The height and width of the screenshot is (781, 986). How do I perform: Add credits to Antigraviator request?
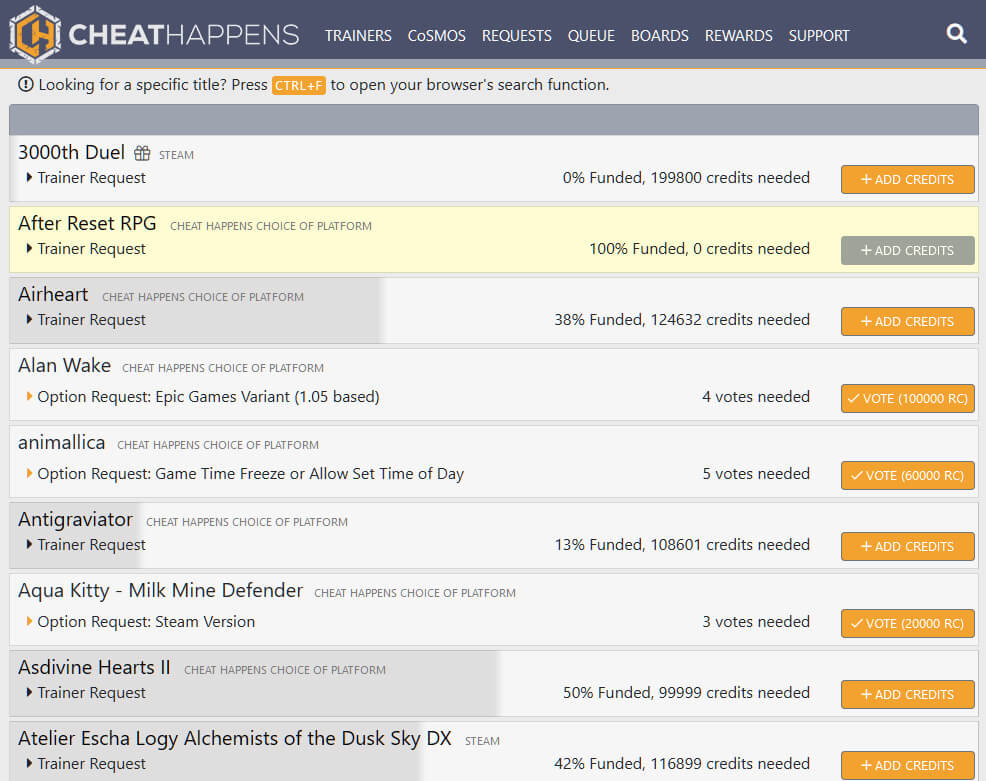[x=907, y=546]
